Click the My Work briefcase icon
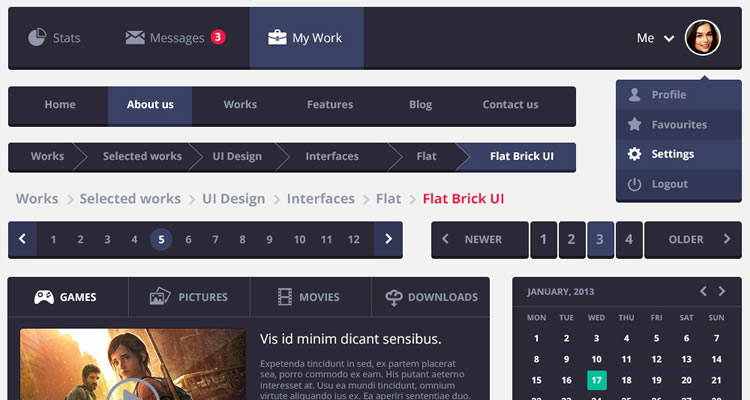Viewport: 750px width, 400px height. click(x=277, y=38)
